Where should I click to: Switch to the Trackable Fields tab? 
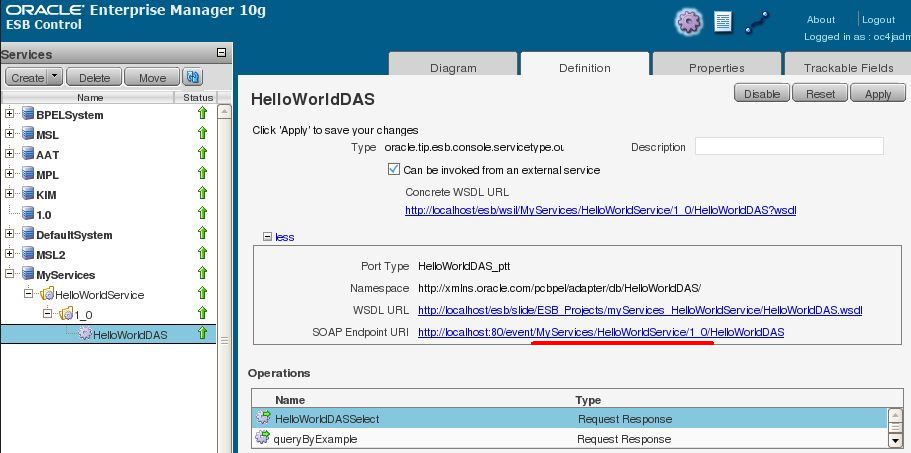(848, 64)
